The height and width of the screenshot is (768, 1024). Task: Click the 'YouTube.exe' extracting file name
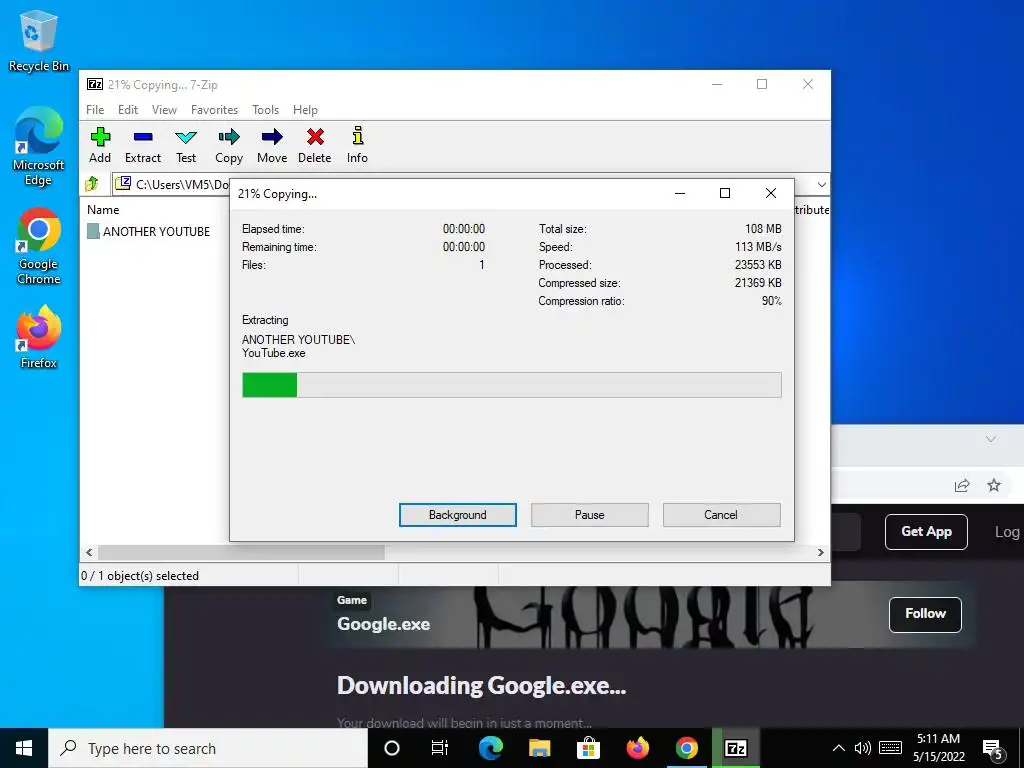click(274, 353)
